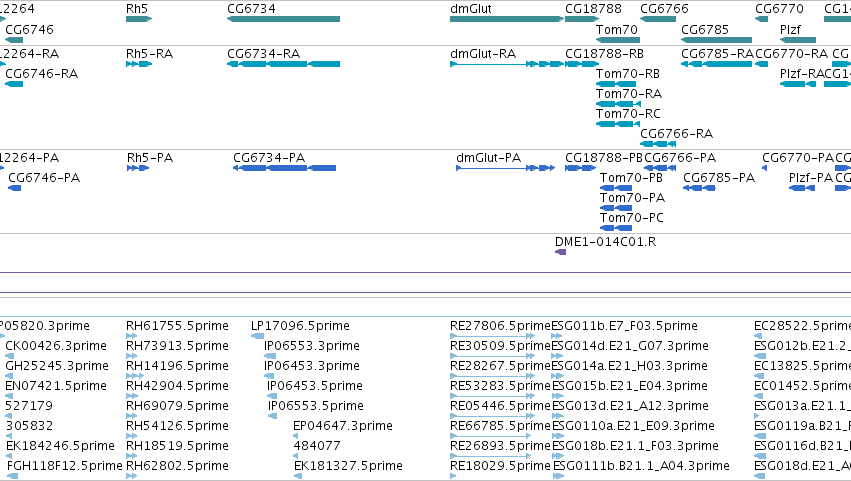Open transcript Tom70-RC
851x481 pixels.
[x=618, y=124]
